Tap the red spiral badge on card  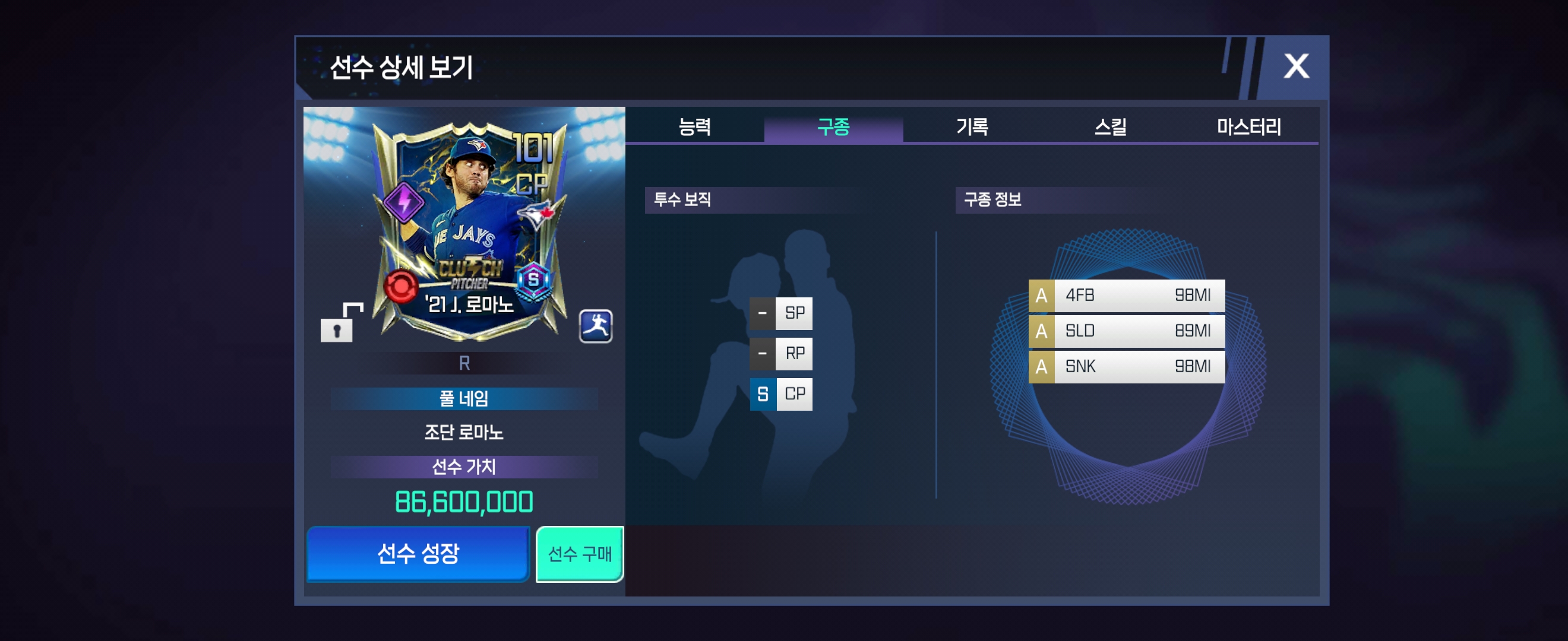400,286
